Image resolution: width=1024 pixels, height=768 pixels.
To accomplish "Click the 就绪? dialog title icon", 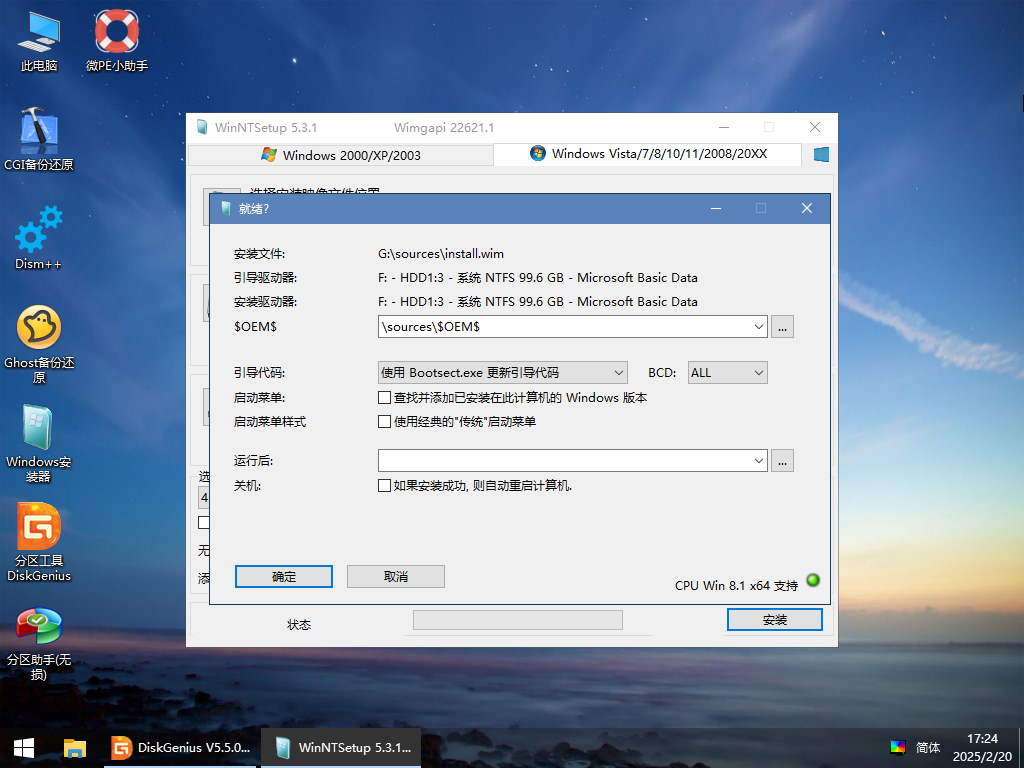I will (226, 208).
